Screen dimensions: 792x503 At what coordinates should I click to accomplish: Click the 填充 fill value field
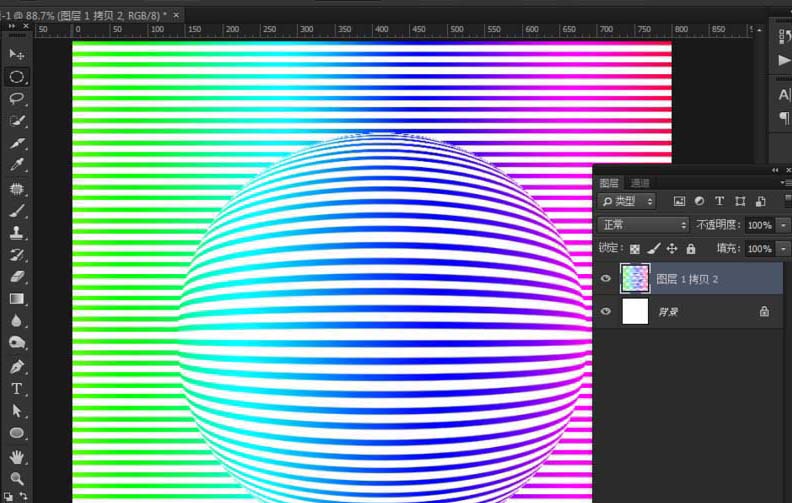(760, 248)
